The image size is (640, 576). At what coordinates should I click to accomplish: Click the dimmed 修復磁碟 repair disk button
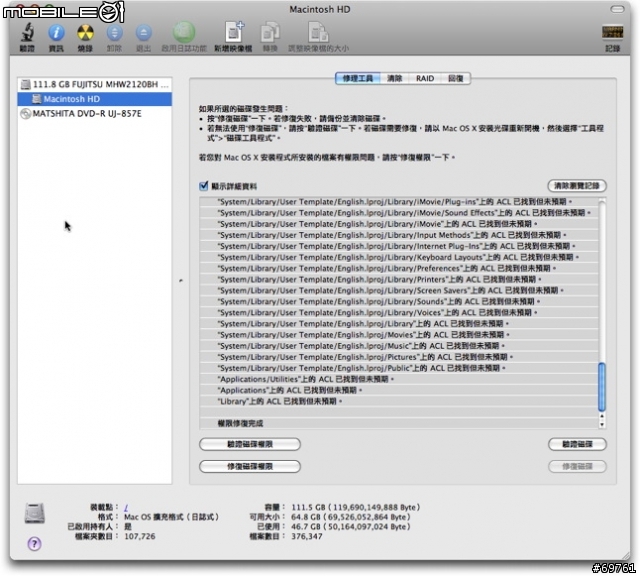click(577, 466)
